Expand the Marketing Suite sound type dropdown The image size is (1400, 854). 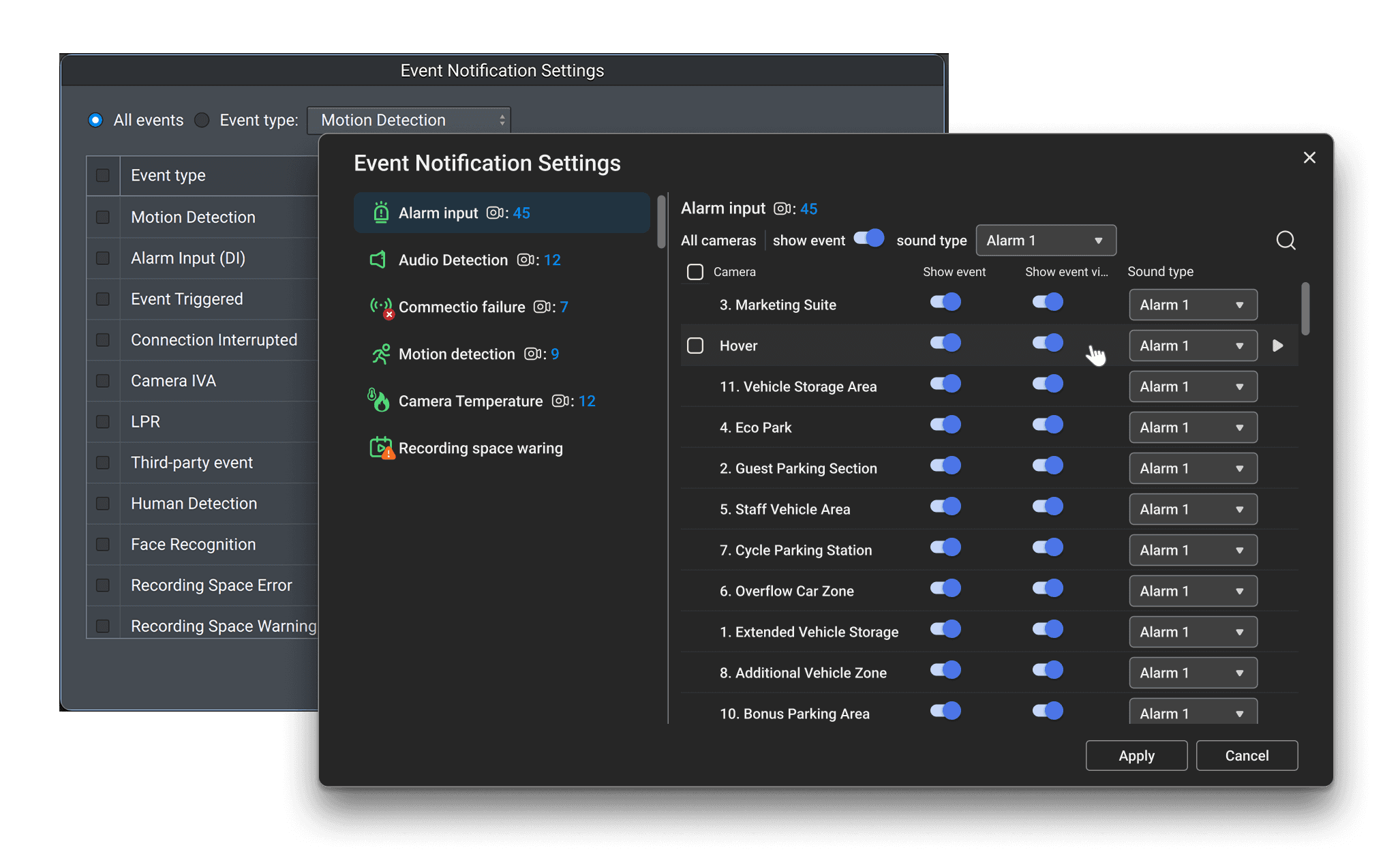[x=1193, y=305]
